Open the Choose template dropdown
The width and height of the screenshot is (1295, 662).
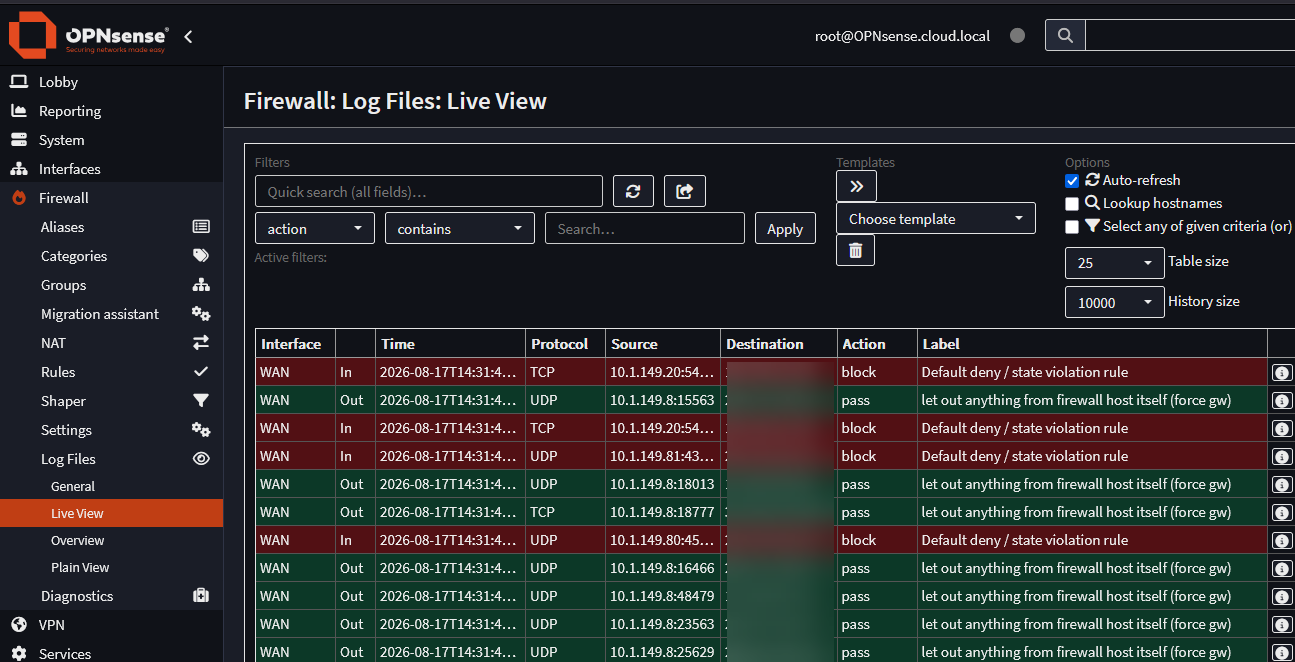936,218
